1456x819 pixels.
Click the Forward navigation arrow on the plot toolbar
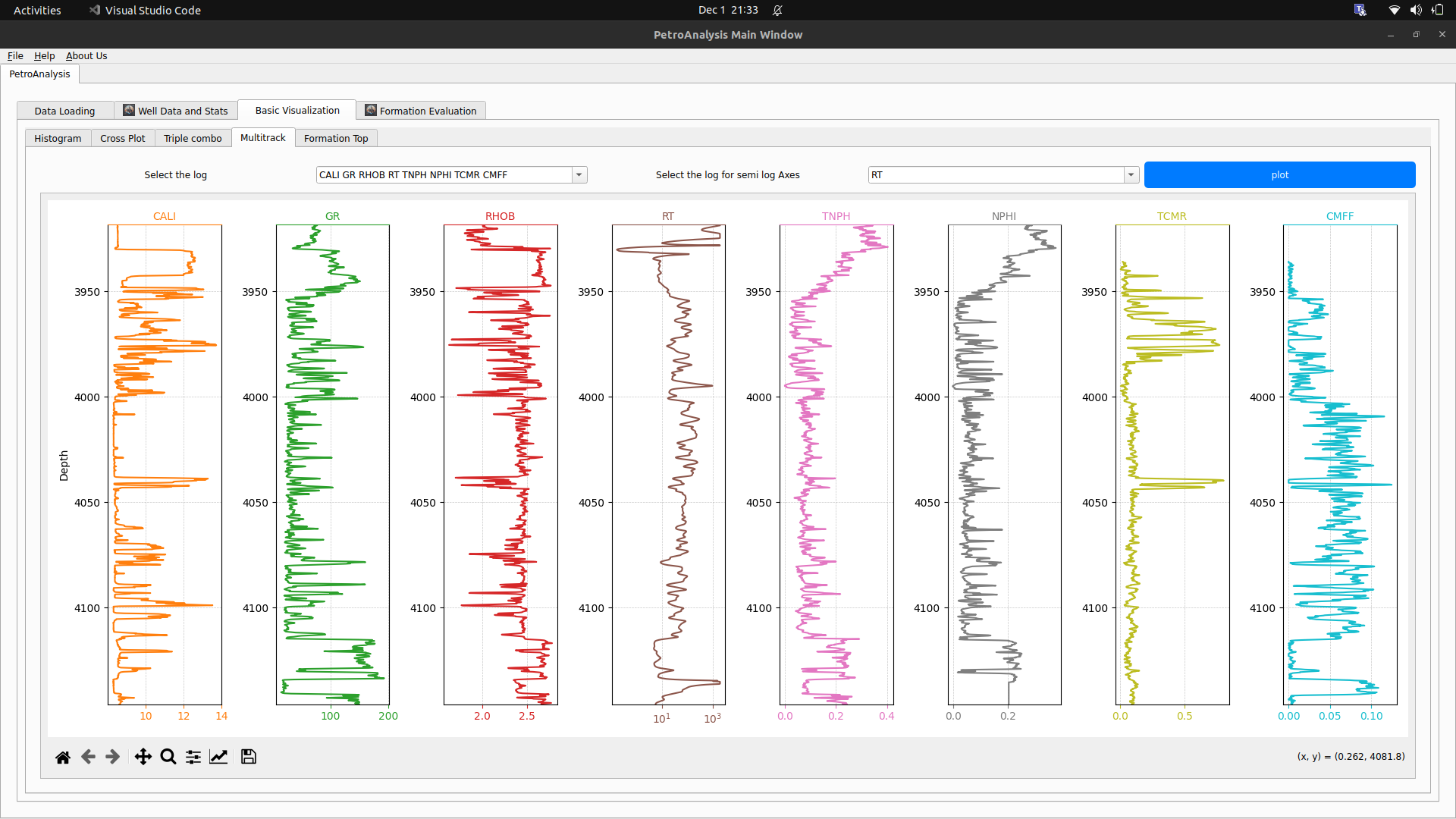[112, 756]
